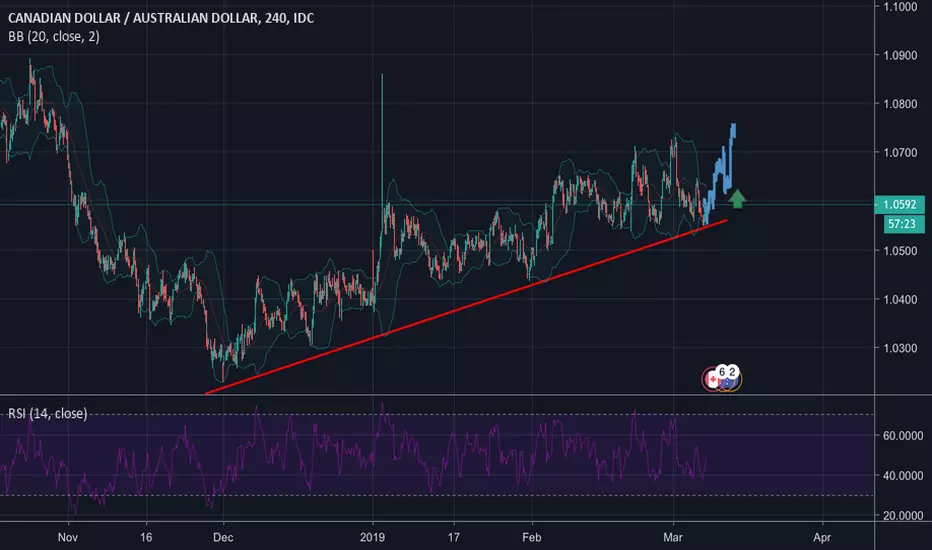
Task: Click the Apr date label on time axis
Action: pos(822,538)
